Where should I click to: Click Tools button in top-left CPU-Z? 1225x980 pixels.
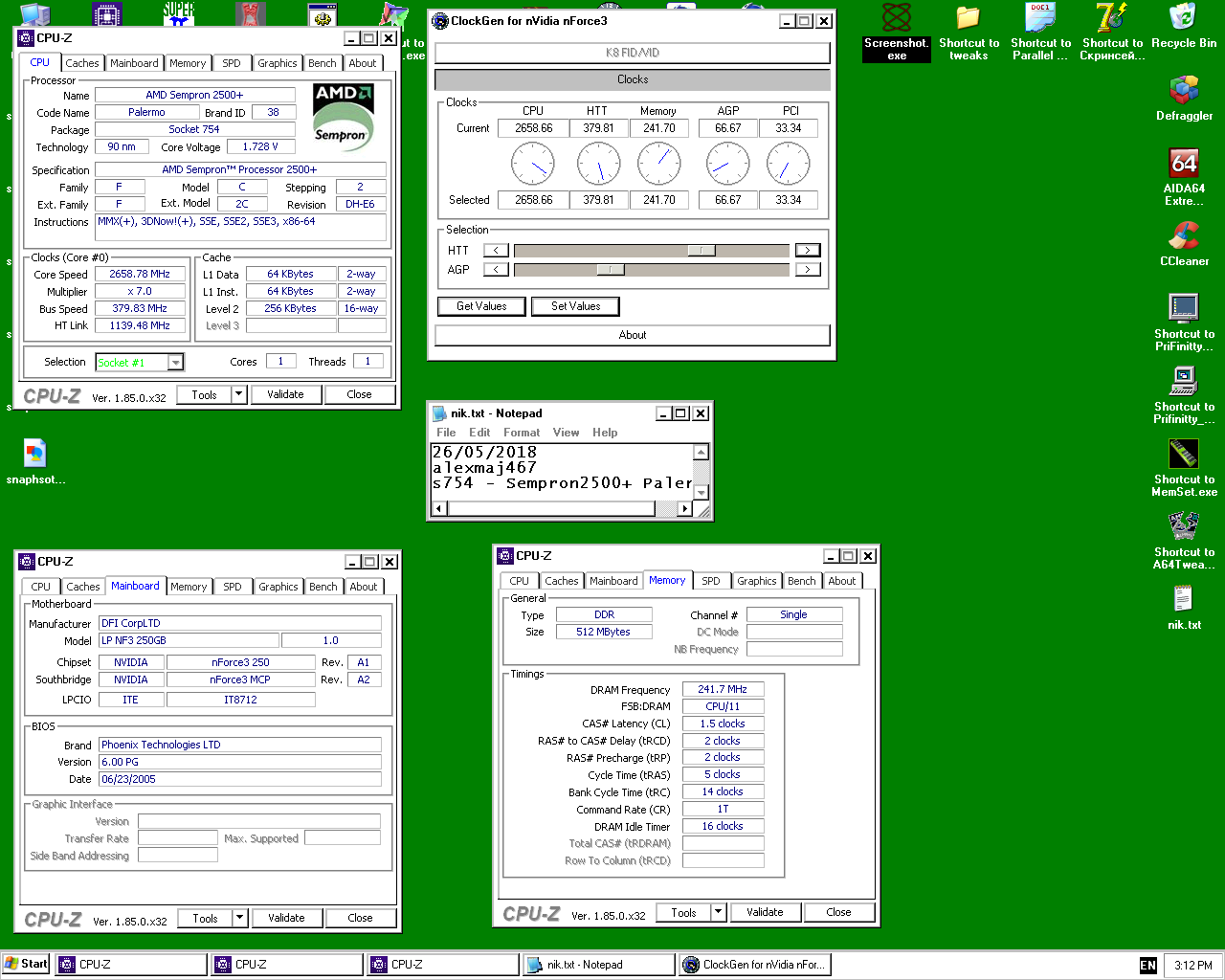pyautogui.click(x=205, y=394)
